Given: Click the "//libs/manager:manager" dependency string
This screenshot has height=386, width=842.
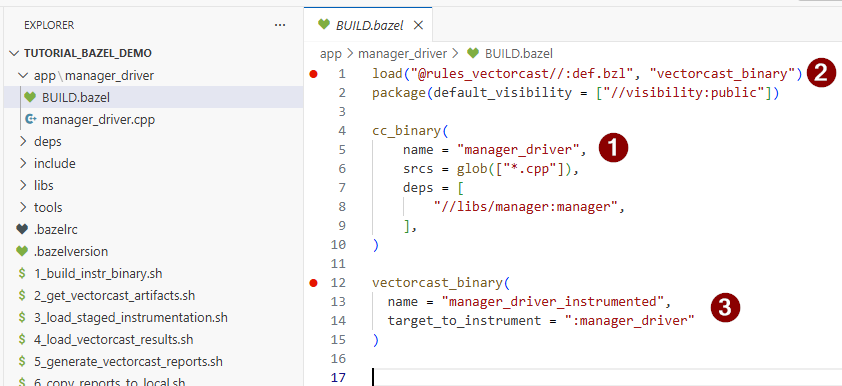Looking at the screenshot, I should 526,206.
